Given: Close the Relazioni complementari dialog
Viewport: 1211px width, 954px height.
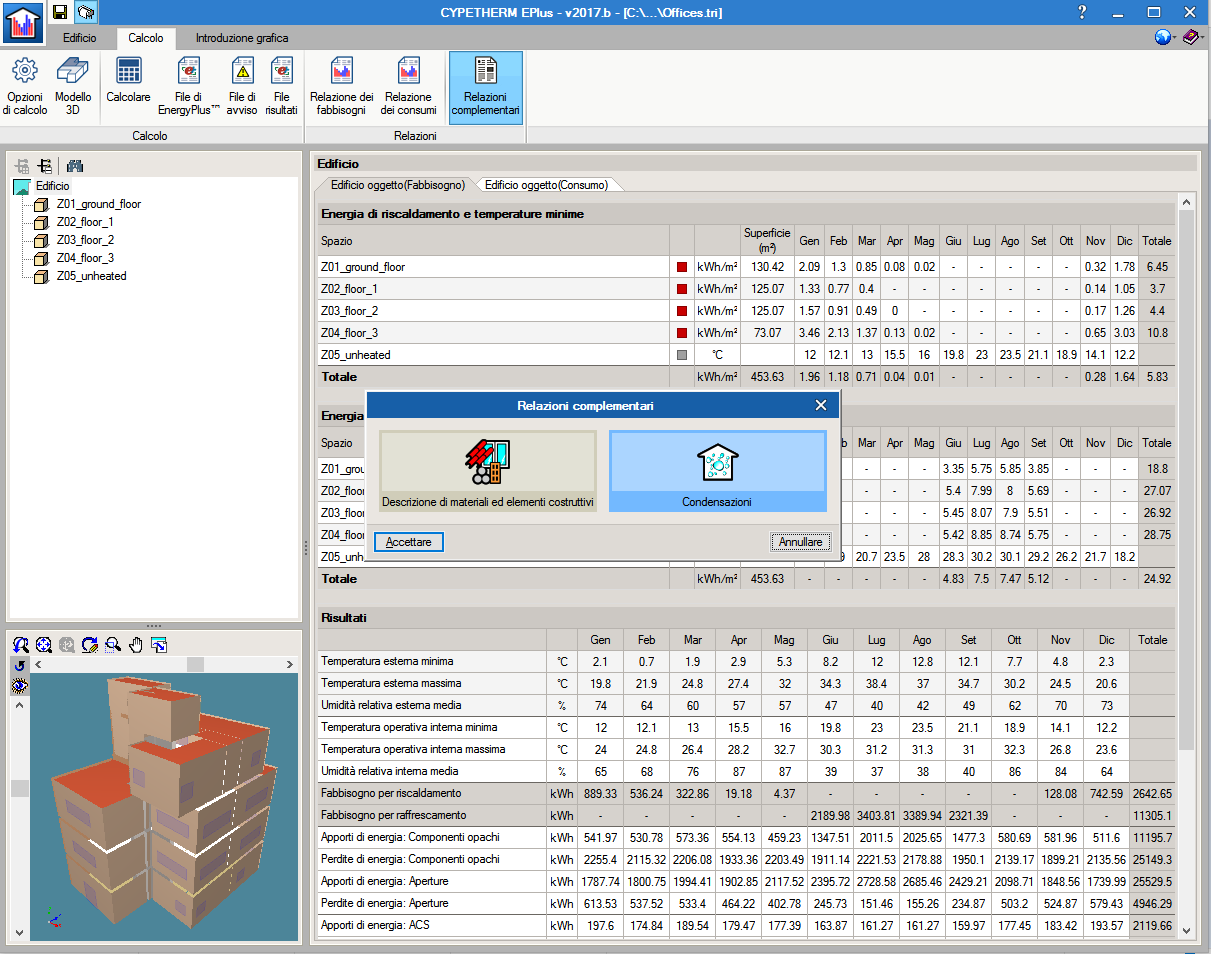Looking at the screenshot, I should (821, 405).
